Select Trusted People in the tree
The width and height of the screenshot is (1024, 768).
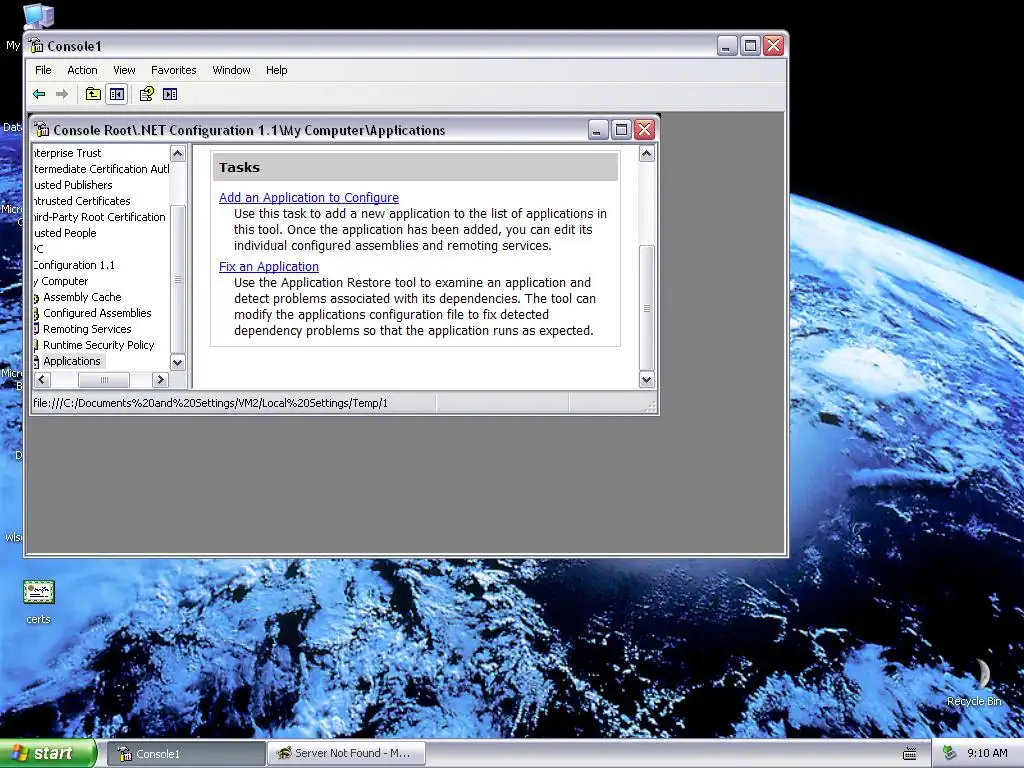click(65, 233)
